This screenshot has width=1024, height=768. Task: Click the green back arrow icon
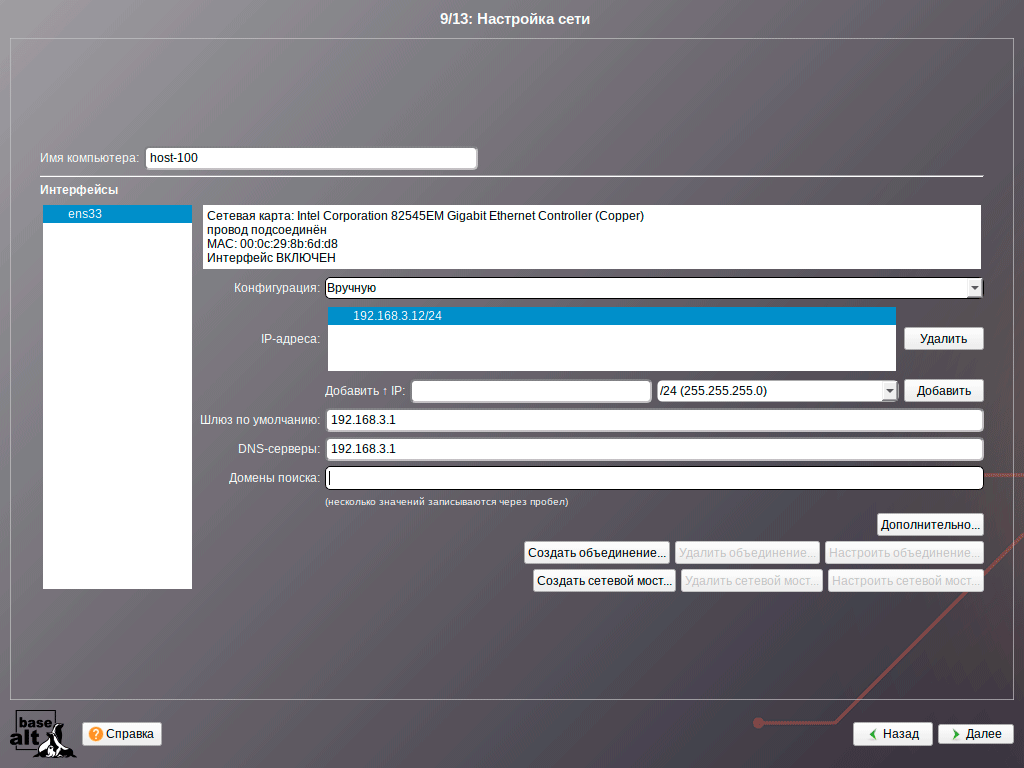(x=872, y=734)
